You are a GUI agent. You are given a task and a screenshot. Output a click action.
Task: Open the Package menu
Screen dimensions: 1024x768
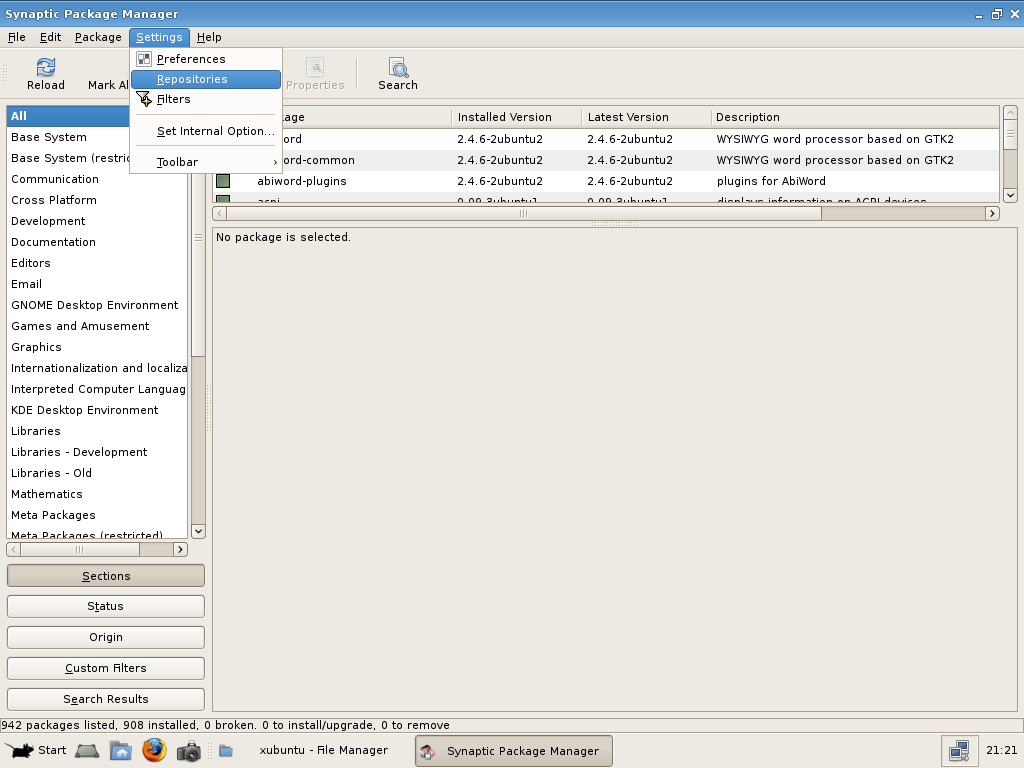(x=98, y=37)
